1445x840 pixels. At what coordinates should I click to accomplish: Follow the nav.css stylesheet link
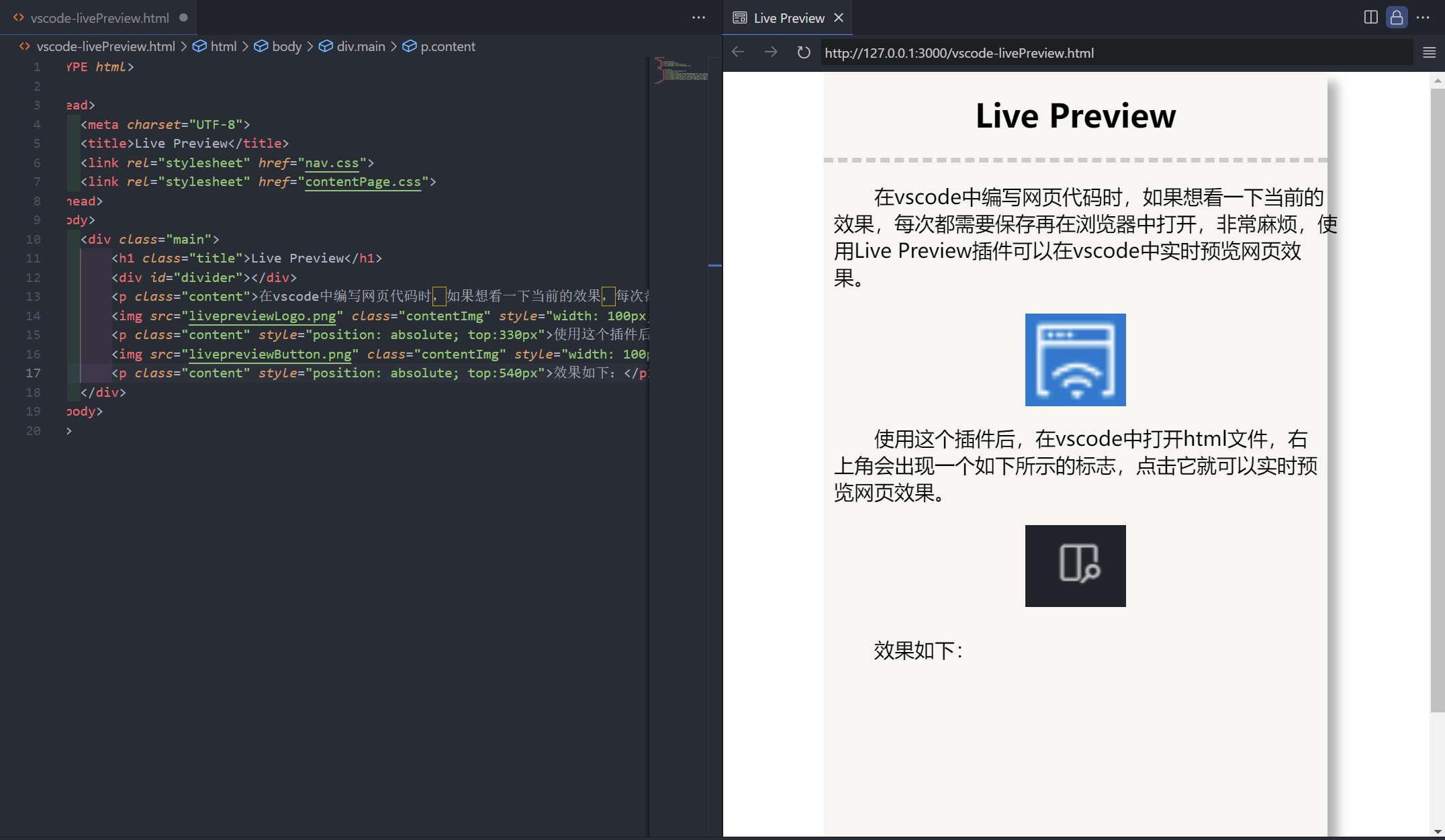click(332, 162)
